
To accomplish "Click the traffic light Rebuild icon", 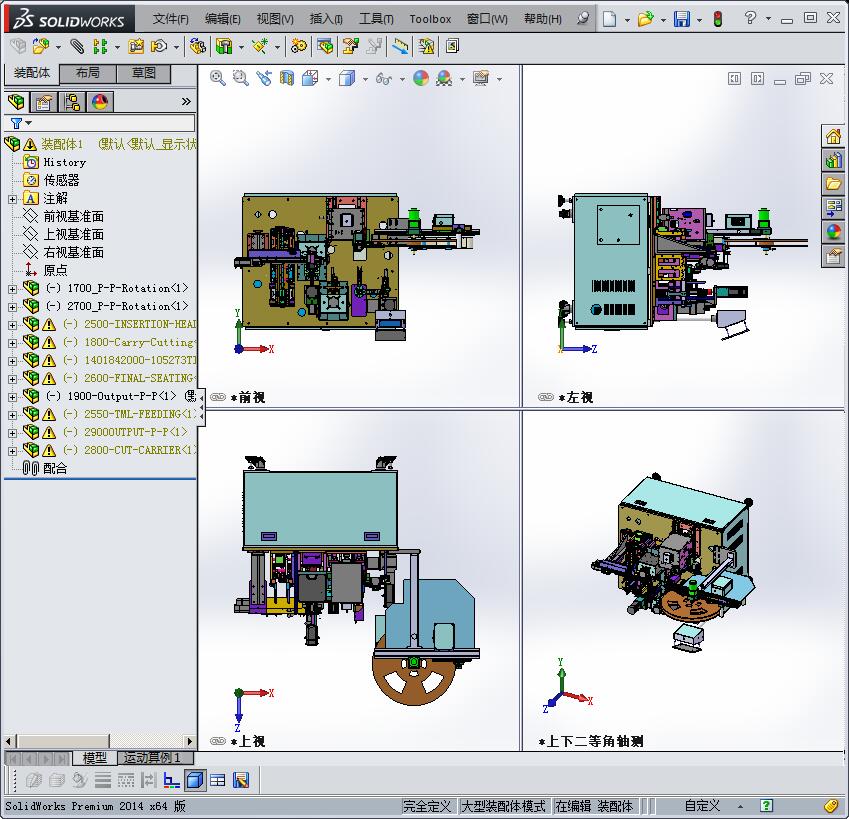I will pos(718,19).
